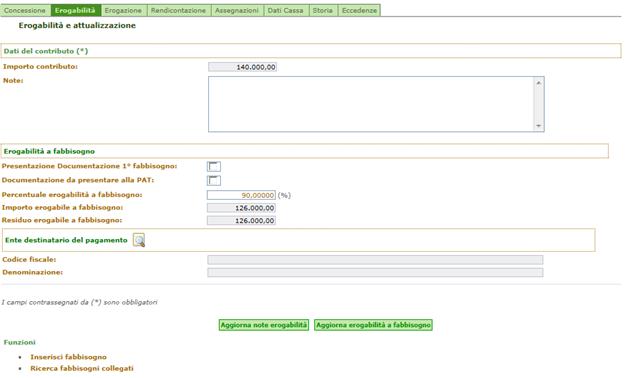
Task: Open the Ente destinatario search magnifier icon
Action: (139, 240)
